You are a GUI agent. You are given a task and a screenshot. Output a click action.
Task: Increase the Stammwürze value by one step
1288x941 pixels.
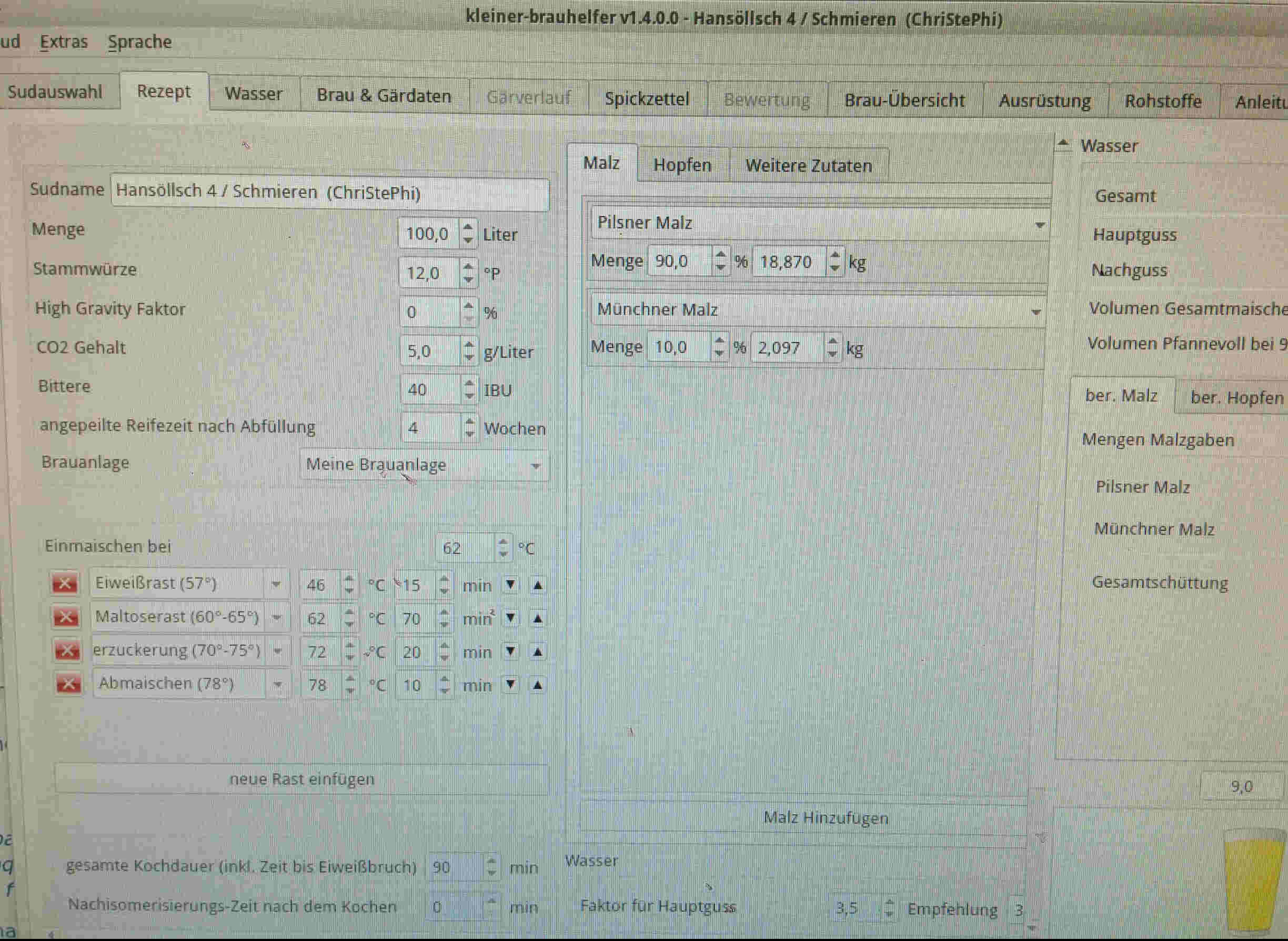pos(468,267)
